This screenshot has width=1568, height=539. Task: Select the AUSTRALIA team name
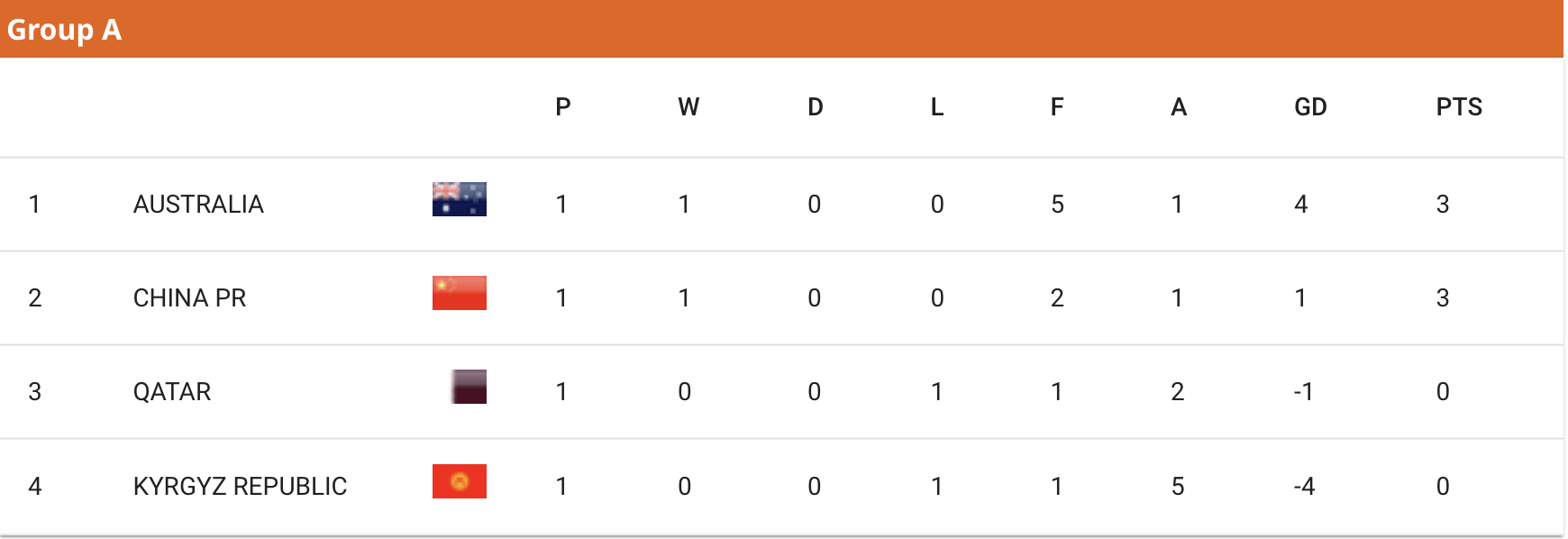(x=198, y=205)
